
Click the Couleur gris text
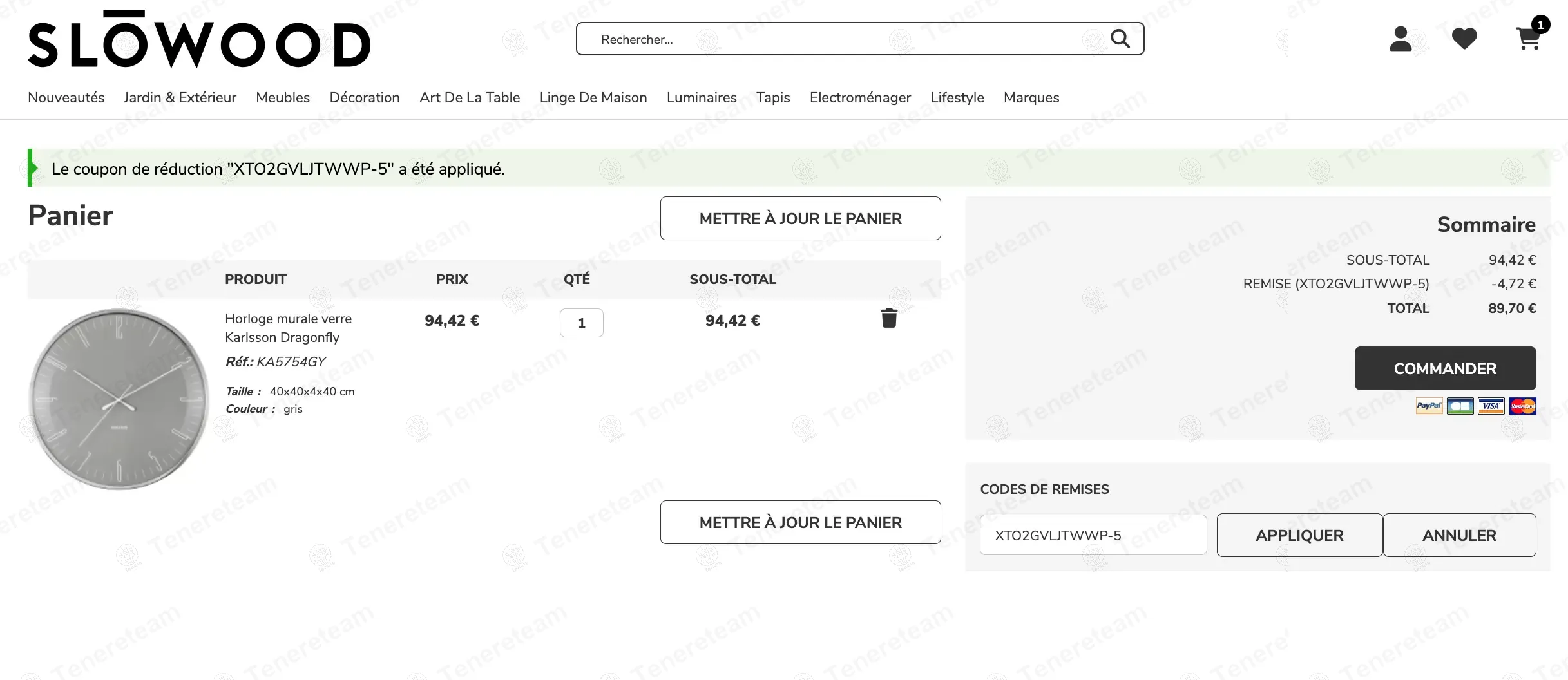click(263, 409)
